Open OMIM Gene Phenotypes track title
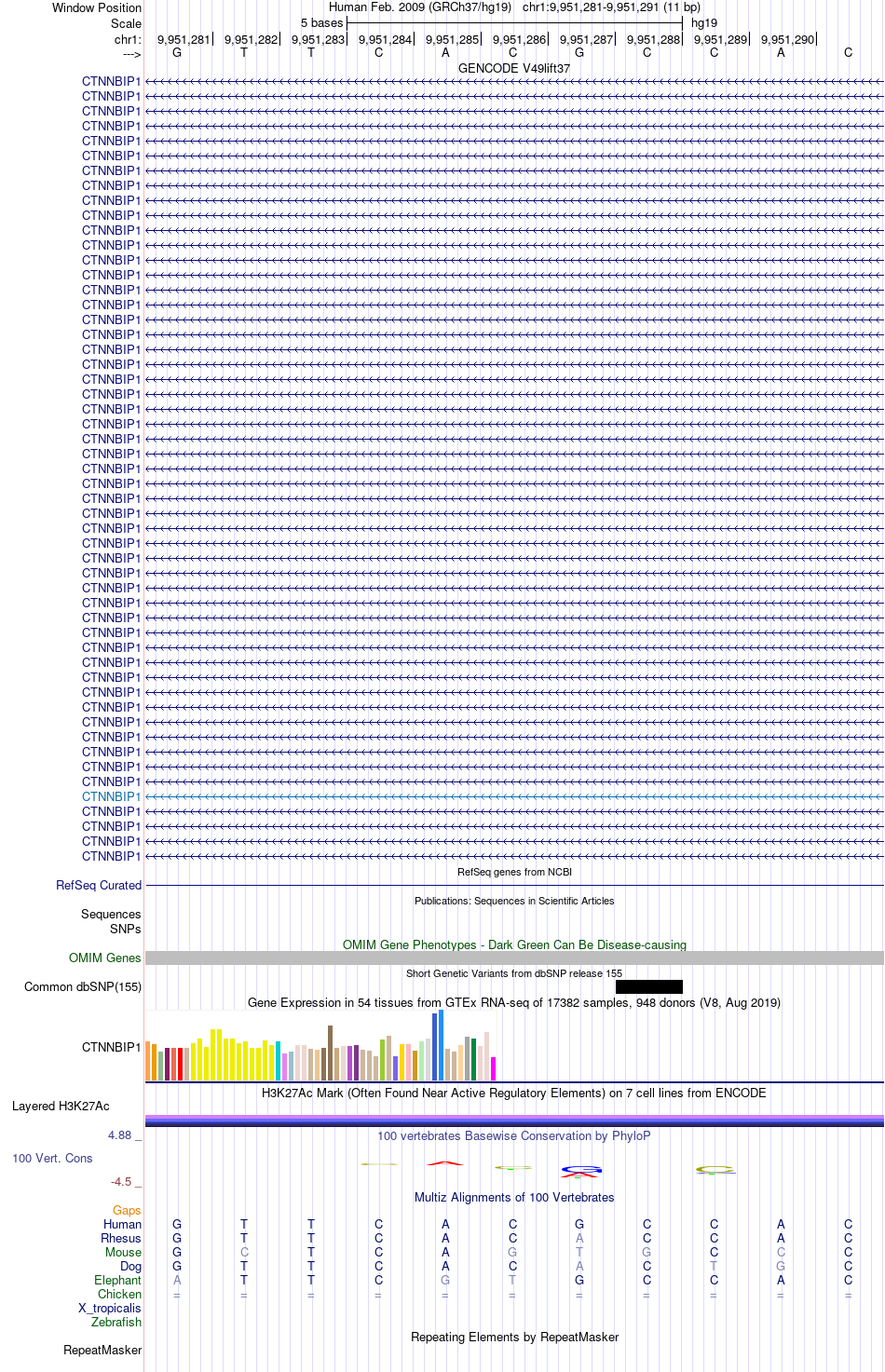 point(514,945)
